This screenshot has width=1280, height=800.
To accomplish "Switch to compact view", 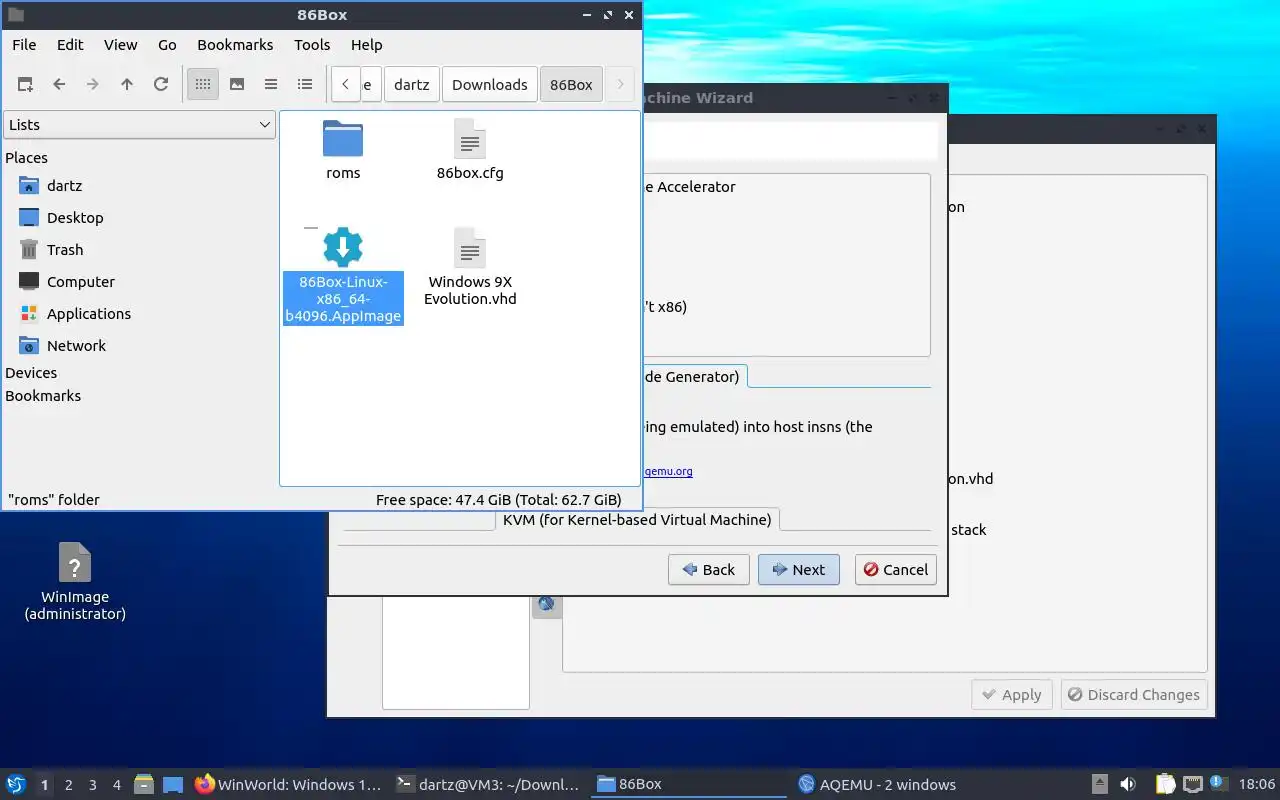I will 271,85.
